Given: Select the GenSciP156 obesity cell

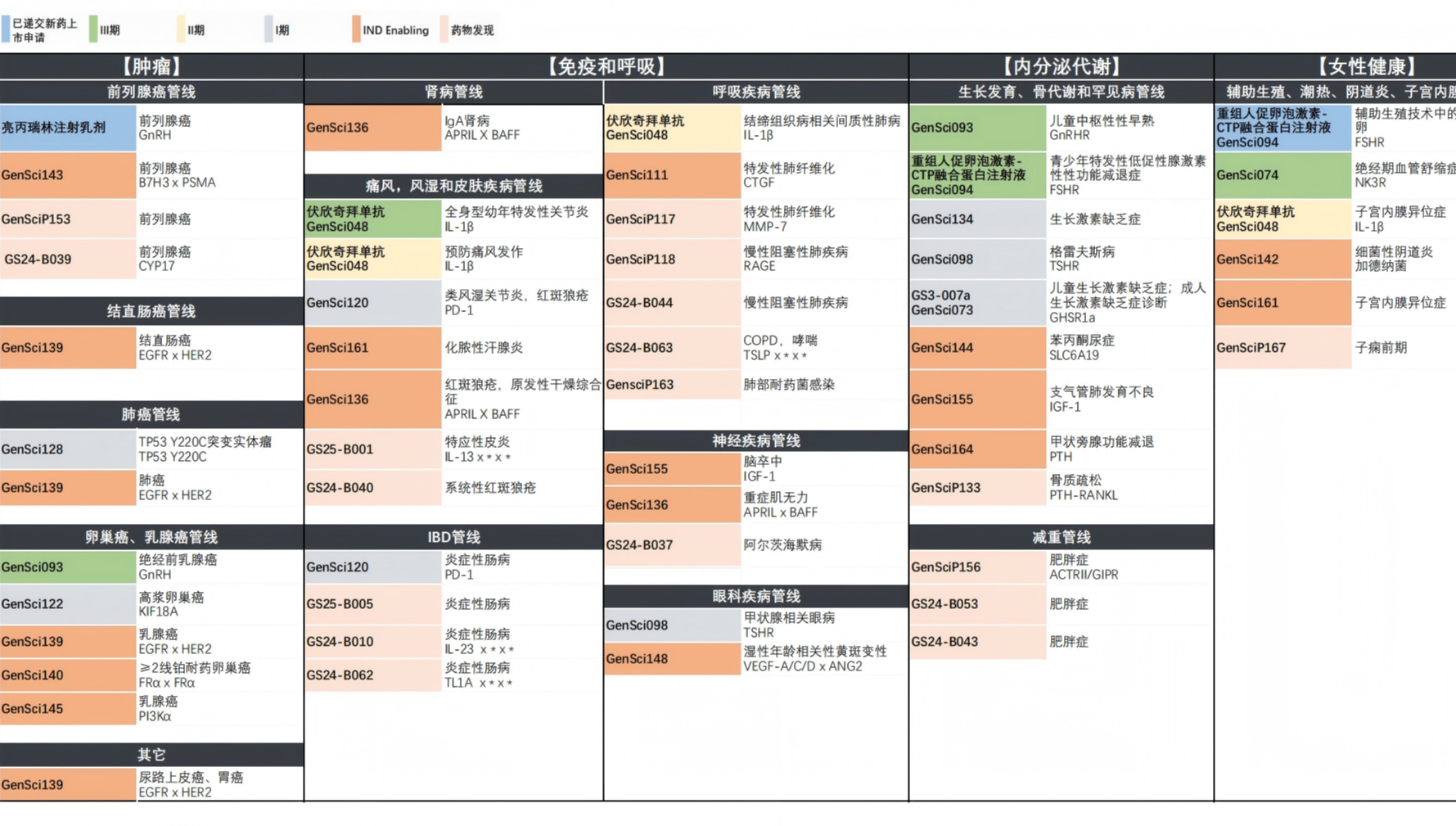Looking at the screenshot, I should pos(977,567).
